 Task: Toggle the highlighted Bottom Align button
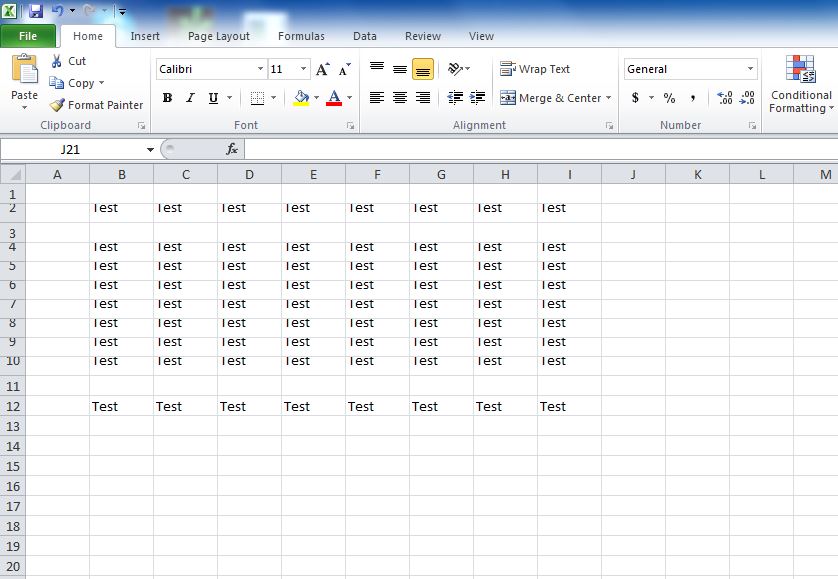(423, 69)
